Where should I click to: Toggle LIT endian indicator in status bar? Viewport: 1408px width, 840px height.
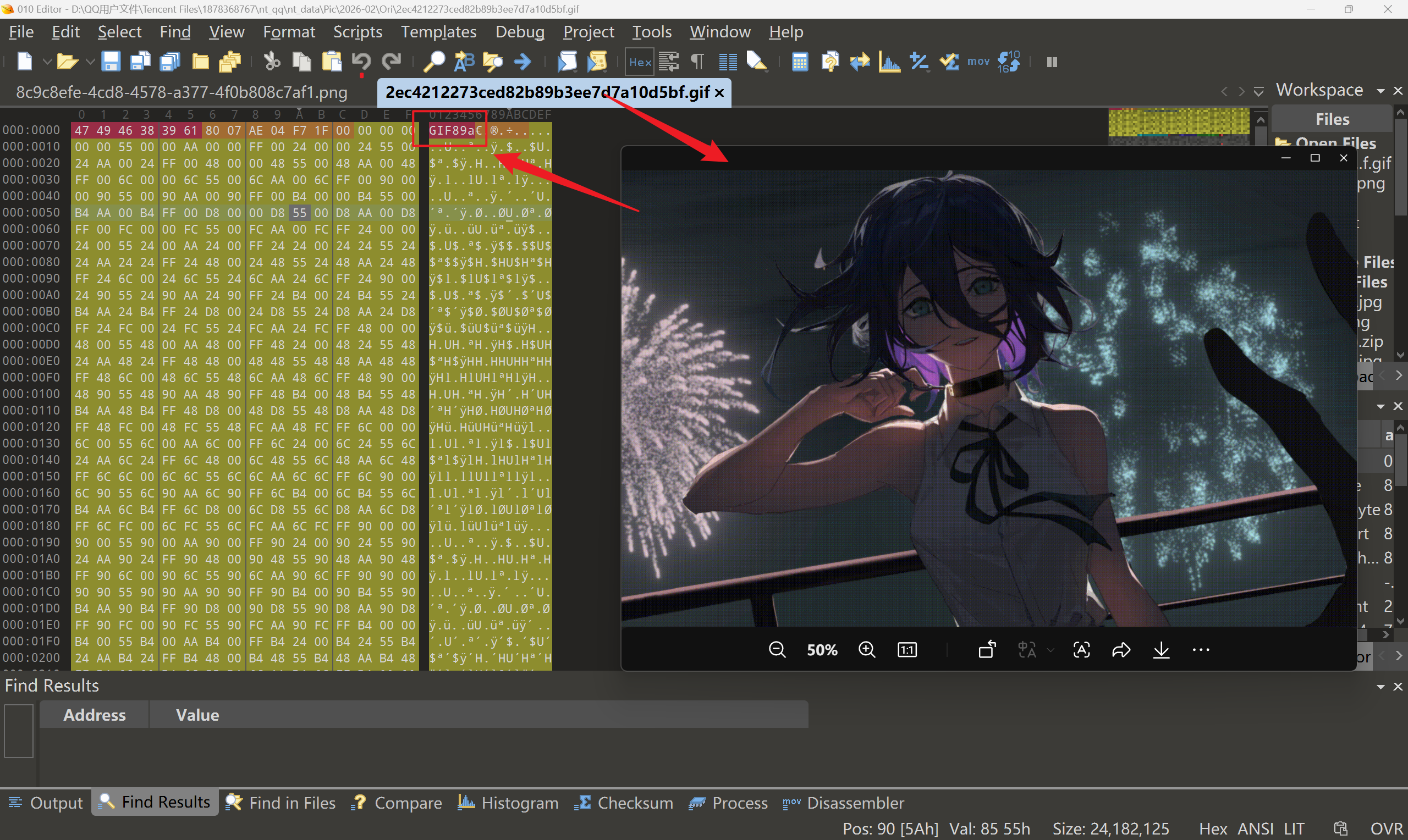(1294, 828)
